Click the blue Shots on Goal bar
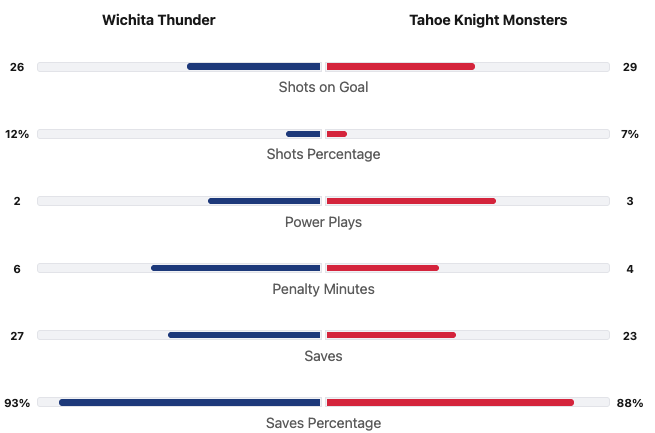The height and width of the screenshot is (433, 655). point(254,67)
